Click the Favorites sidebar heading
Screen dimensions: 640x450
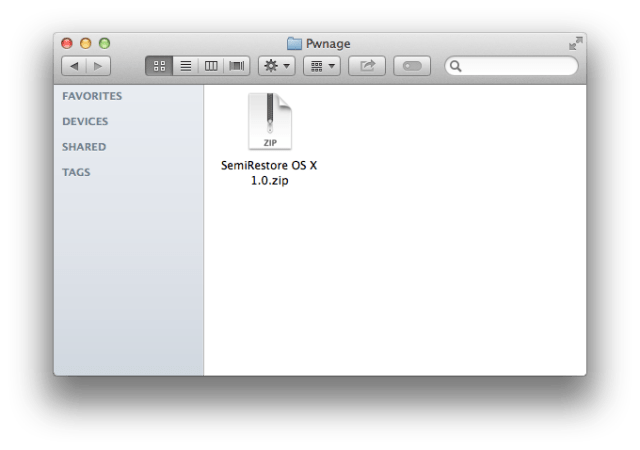(92, 96)
